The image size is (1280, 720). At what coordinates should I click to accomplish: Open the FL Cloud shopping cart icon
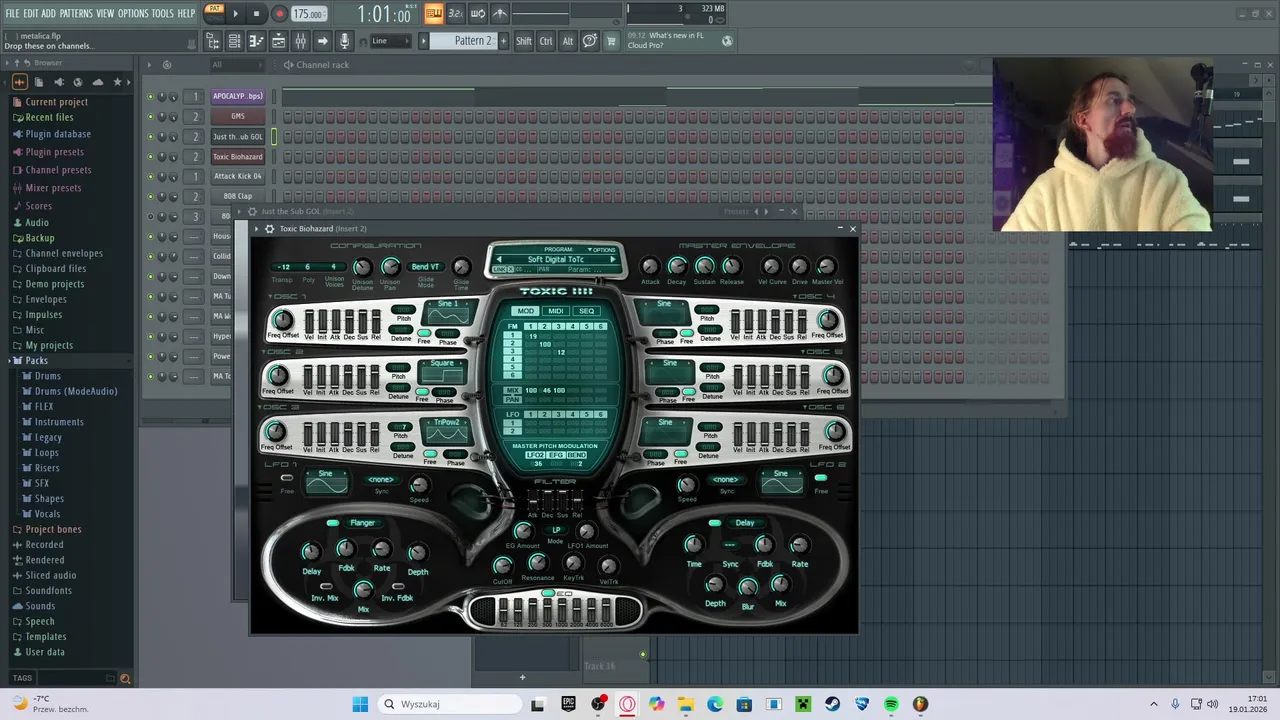click(611, 41)
